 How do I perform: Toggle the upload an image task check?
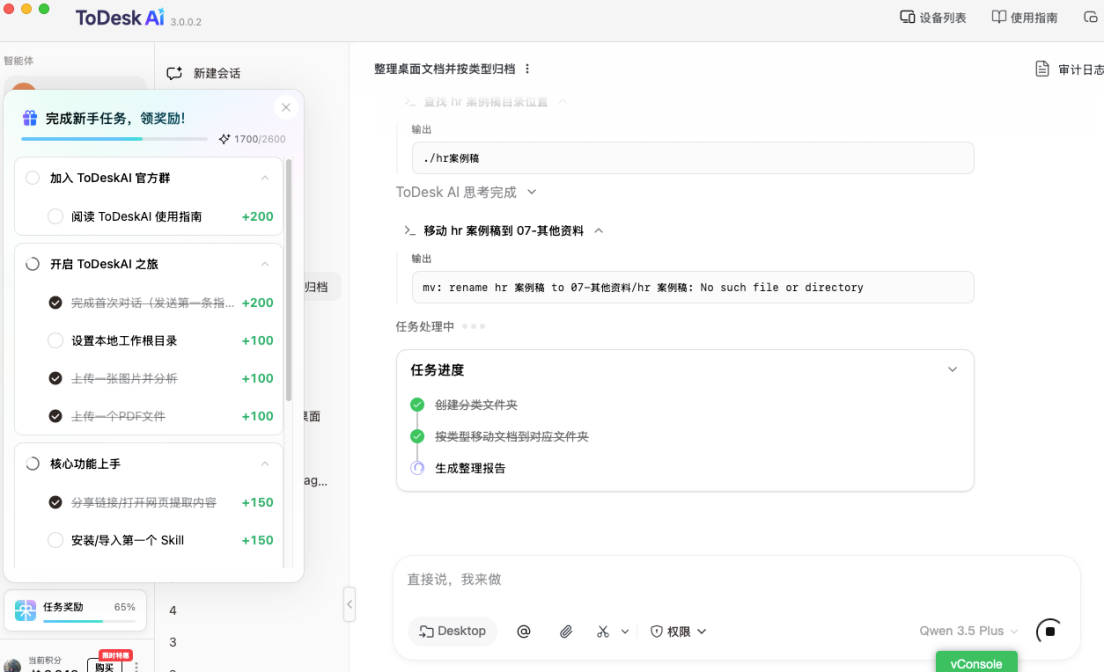(x=55, y=378)
